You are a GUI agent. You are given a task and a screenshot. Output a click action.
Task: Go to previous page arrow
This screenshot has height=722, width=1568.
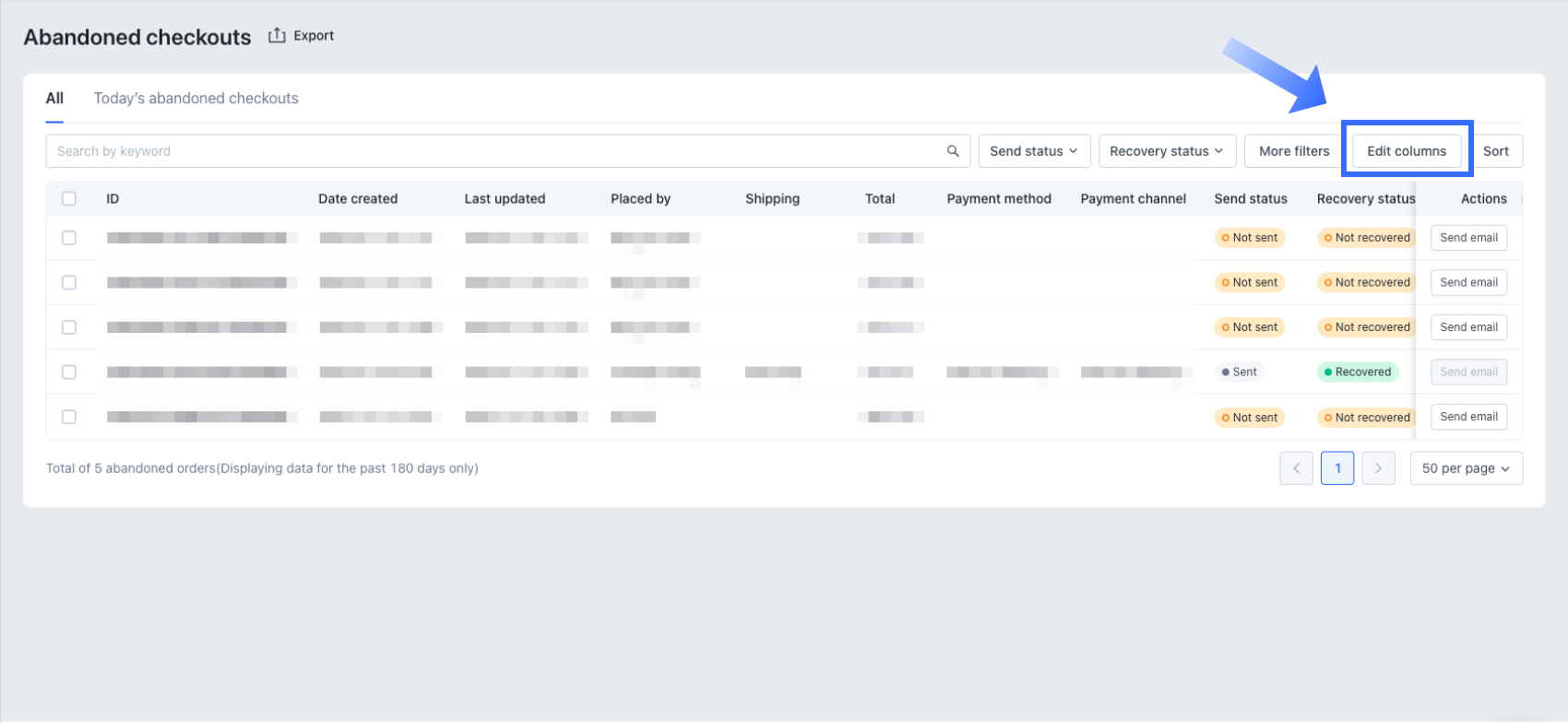pyautogui.click(x=1296, y=468)
